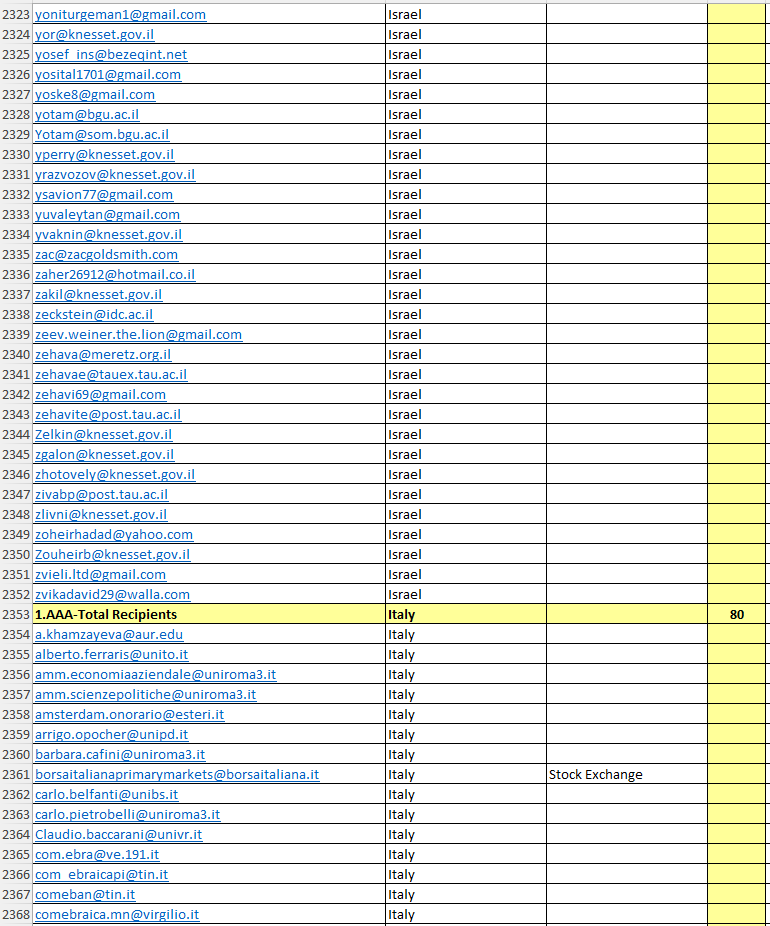Select the Israel cell in row 2323
Screen dimensions: 770x926
[466, 14]
